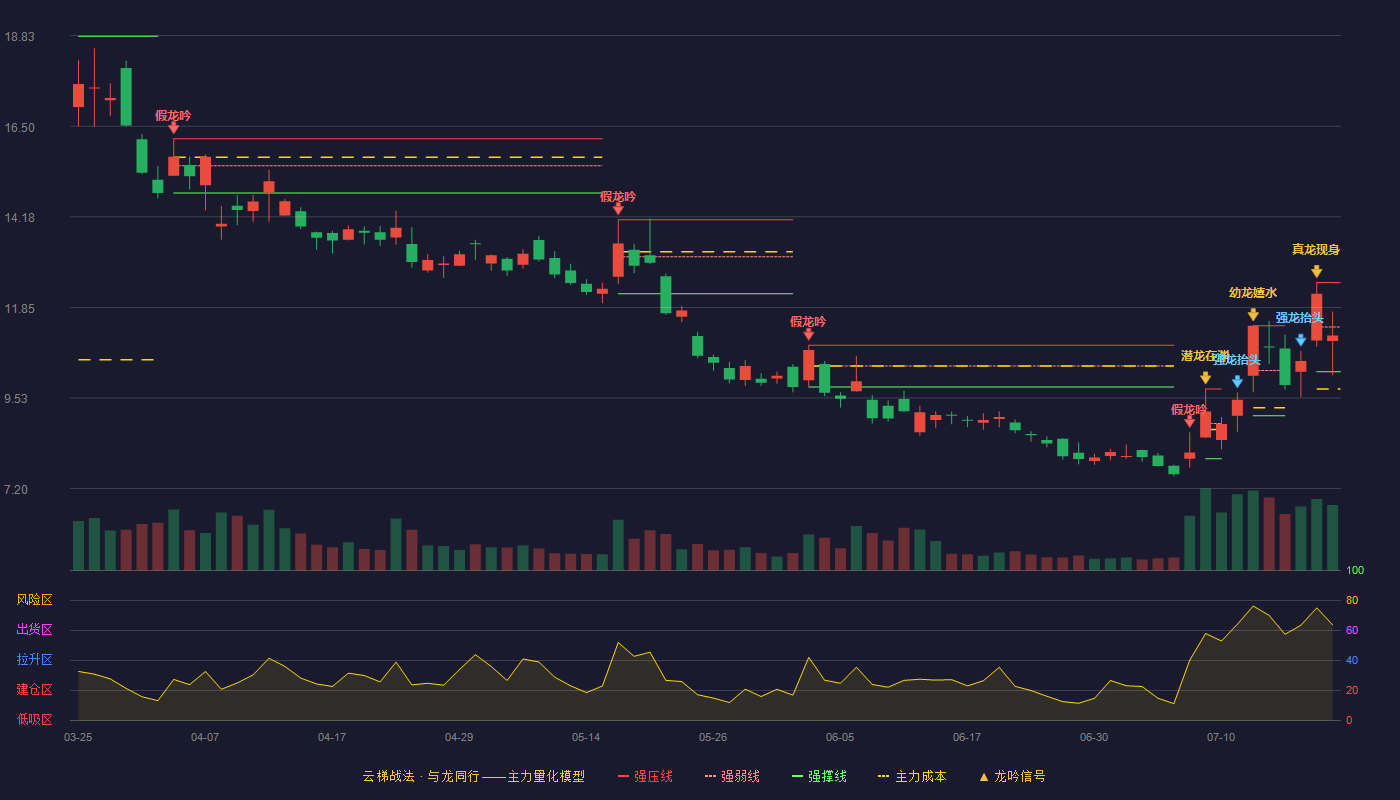Screen dimensions: 1400x800
Task: Click the 07-10 date label on axis
Action: point(1221,737)
